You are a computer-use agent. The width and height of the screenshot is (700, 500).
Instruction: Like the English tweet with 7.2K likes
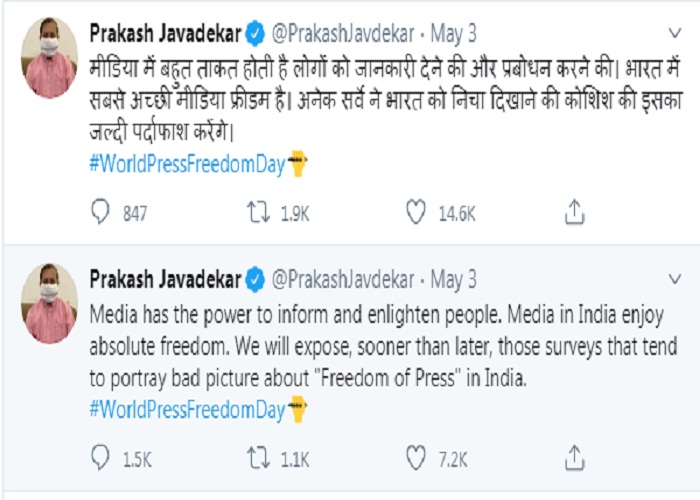click(415, 458)
